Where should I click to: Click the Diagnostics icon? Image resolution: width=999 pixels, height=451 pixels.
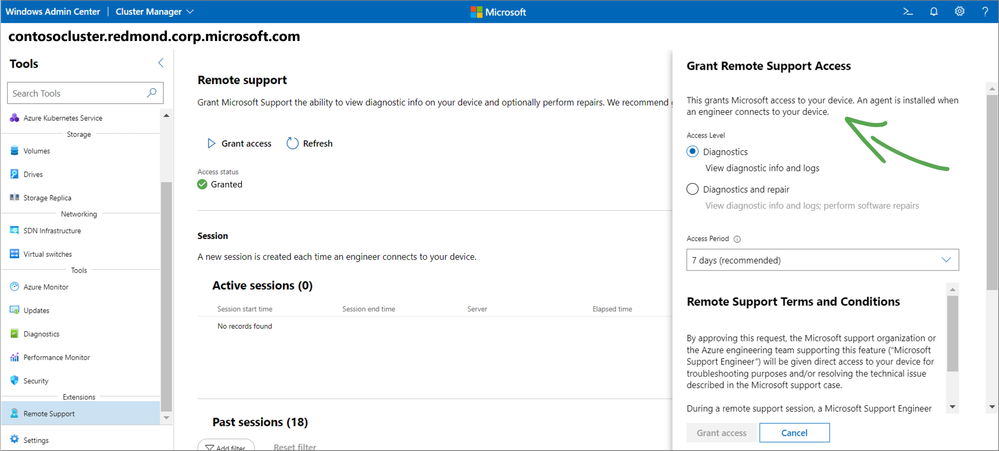pyautogui.click(x=14, y=334)
